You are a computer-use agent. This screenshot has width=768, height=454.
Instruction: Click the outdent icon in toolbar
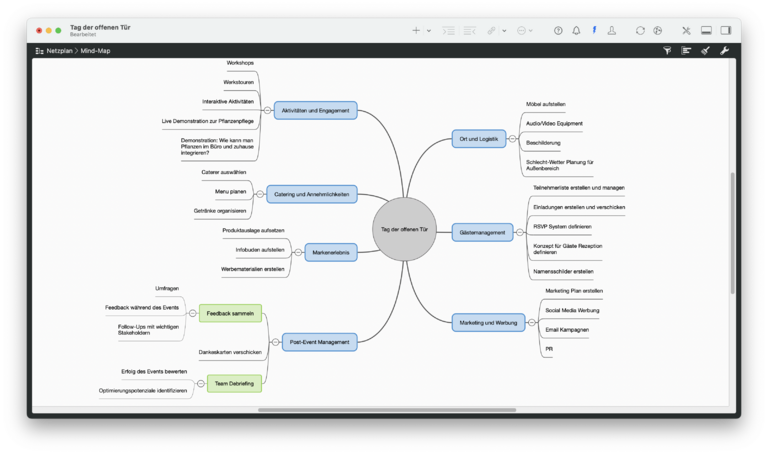click(470, 31)
